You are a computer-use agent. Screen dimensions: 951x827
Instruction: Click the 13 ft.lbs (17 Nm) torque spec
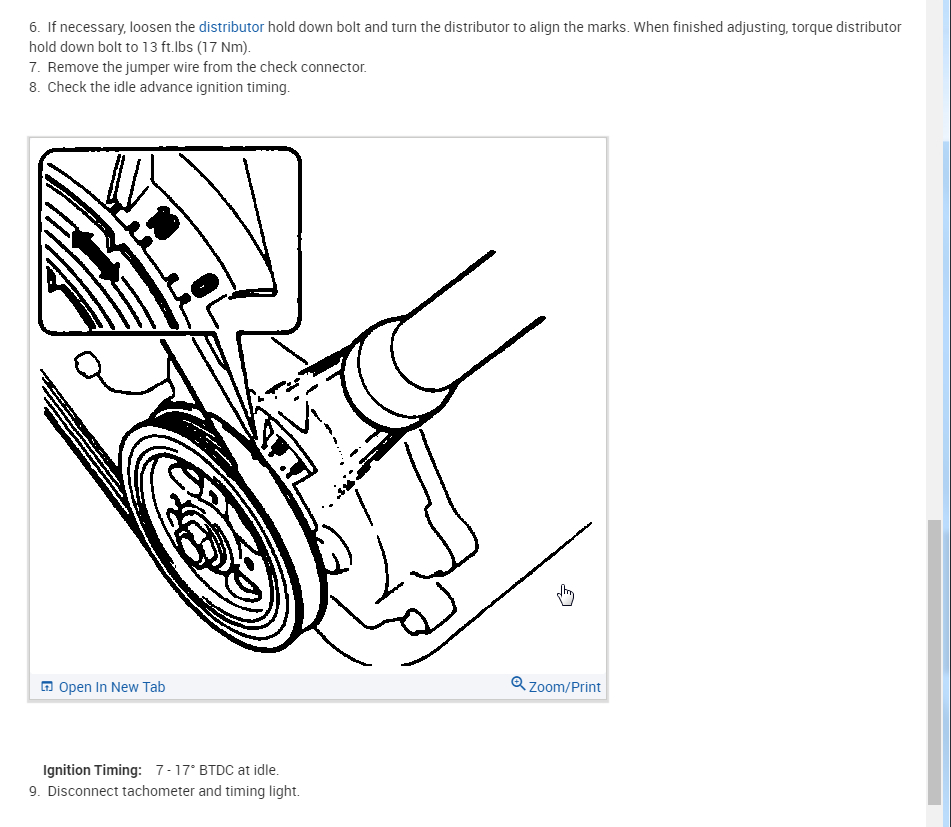196,47
